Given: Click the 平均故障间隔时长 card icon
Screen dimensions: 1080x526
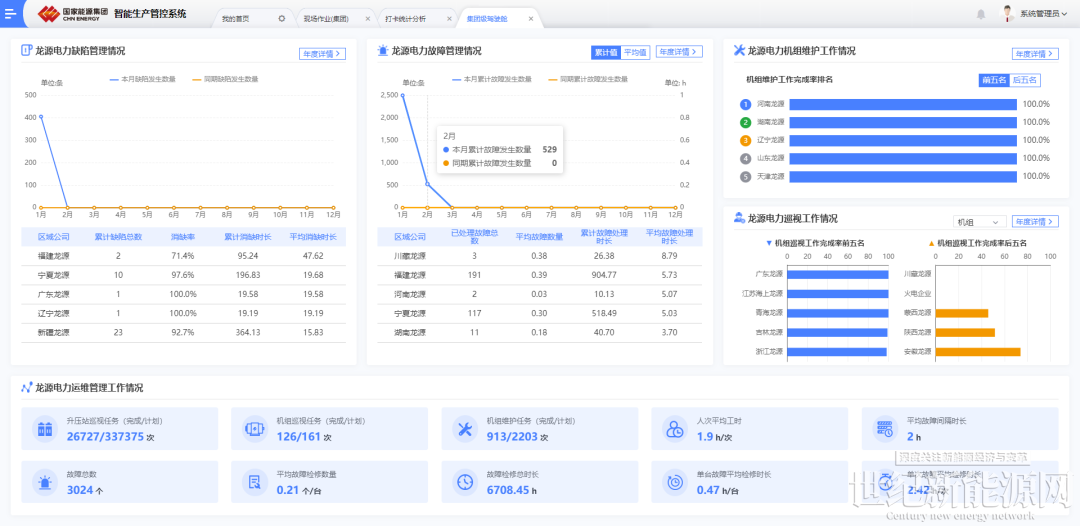Looking at the screenshot, I should (884, 429).
